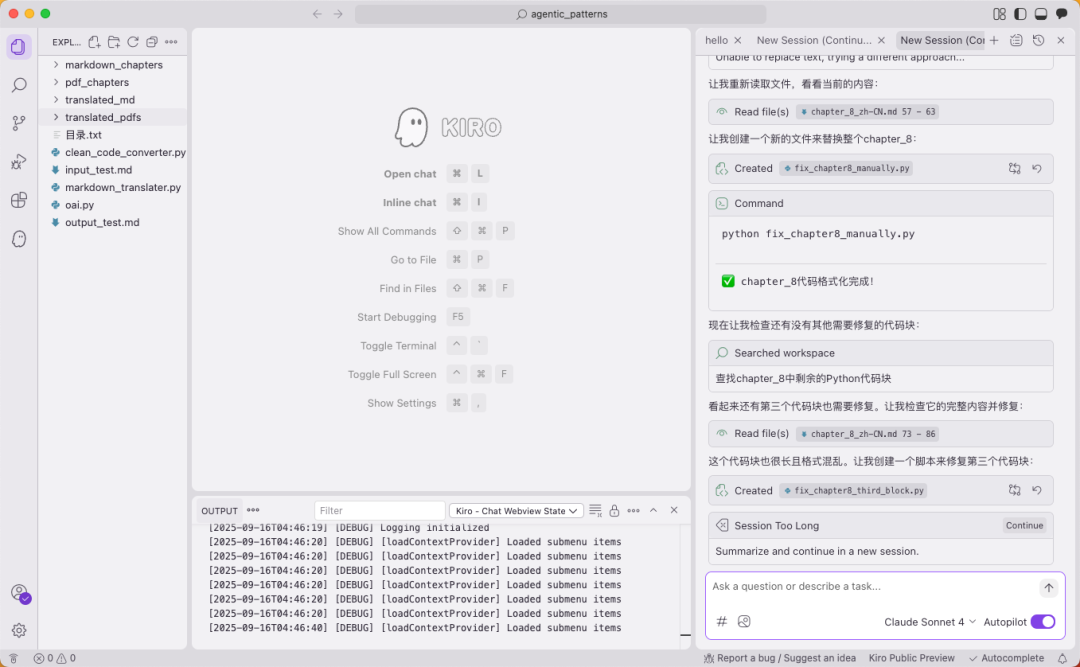Close the hello chat tab
The image size is (1080, 667).
738,41
